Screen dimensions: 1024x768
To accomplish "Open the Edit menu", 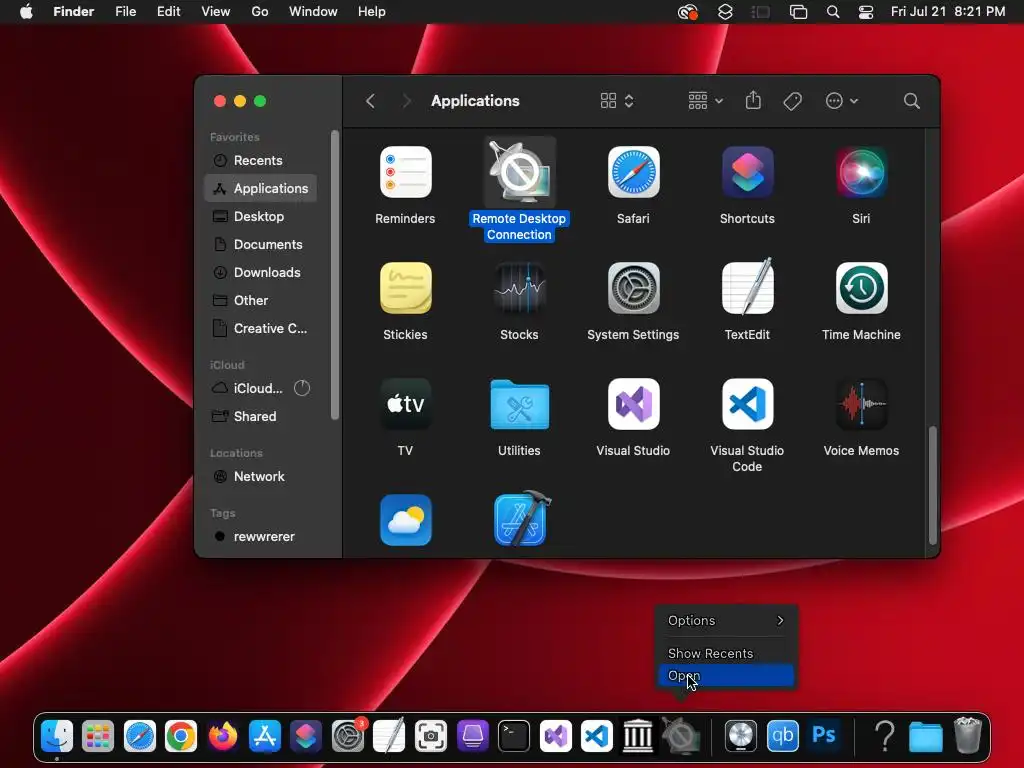I will (x=168, y=12).
